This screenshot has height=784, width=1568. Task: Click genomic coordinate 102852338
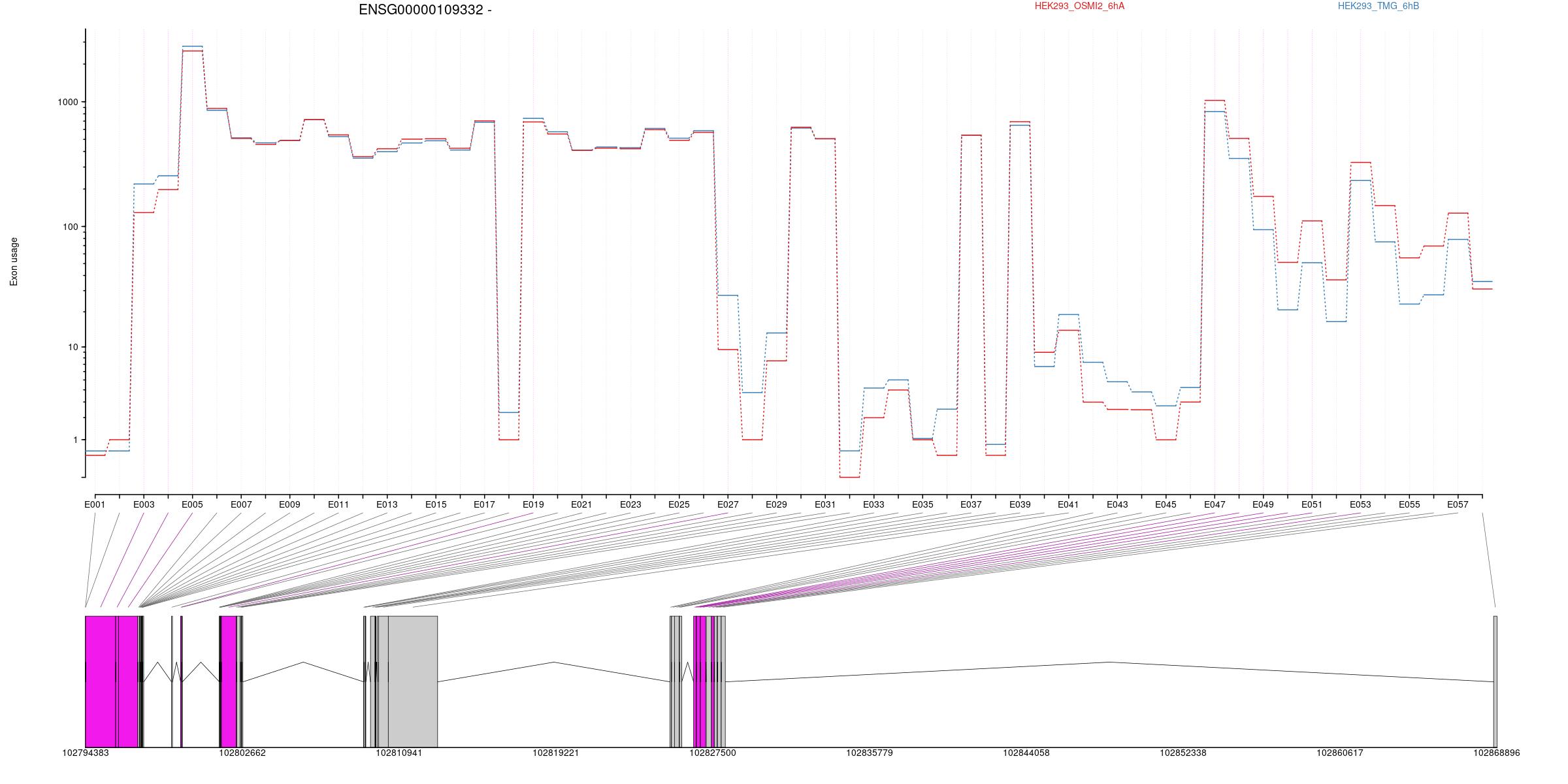(x=1183, y=753)
